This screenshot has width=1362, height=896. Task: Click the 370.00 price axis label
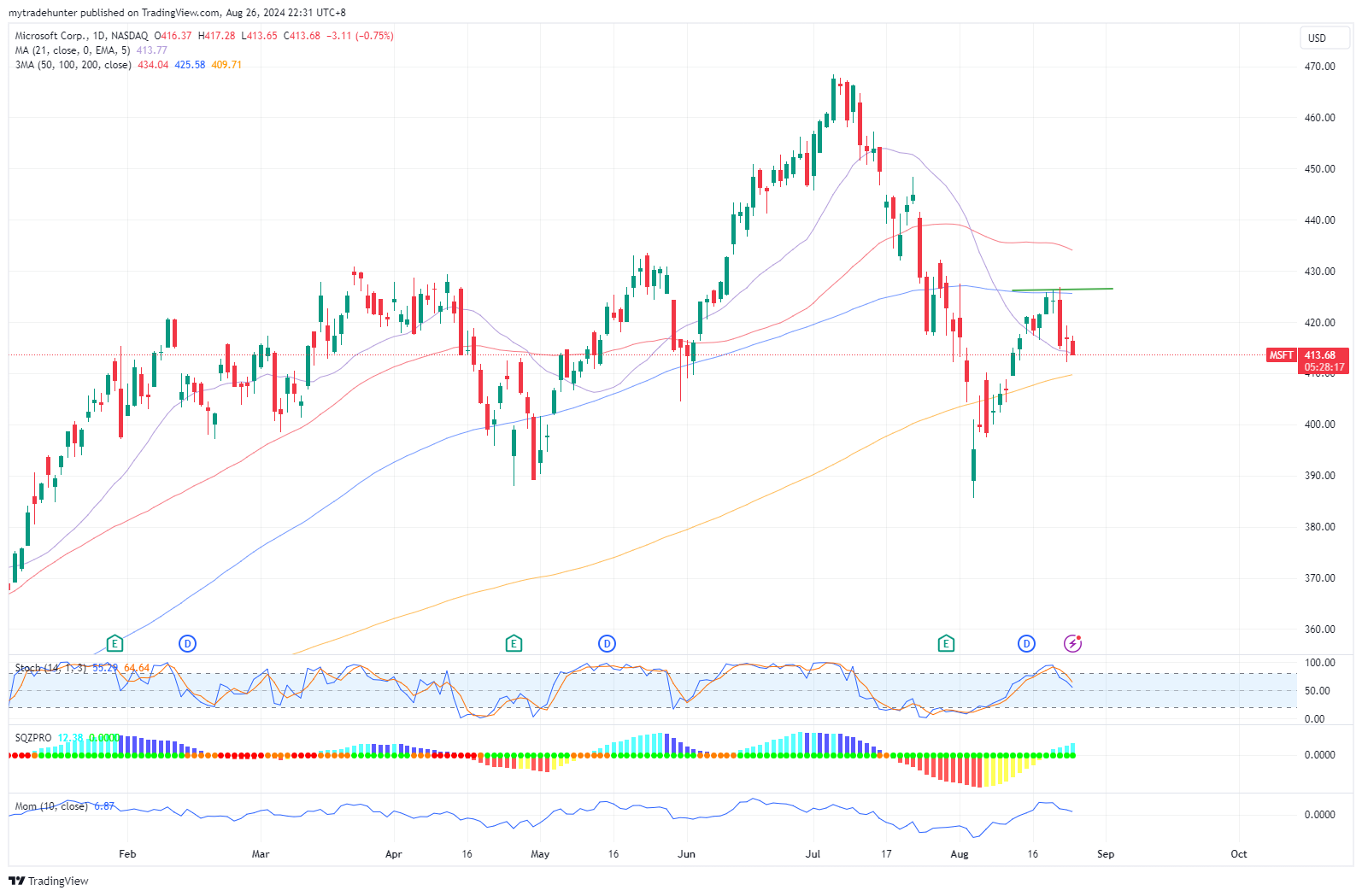tap(1319, 578)
